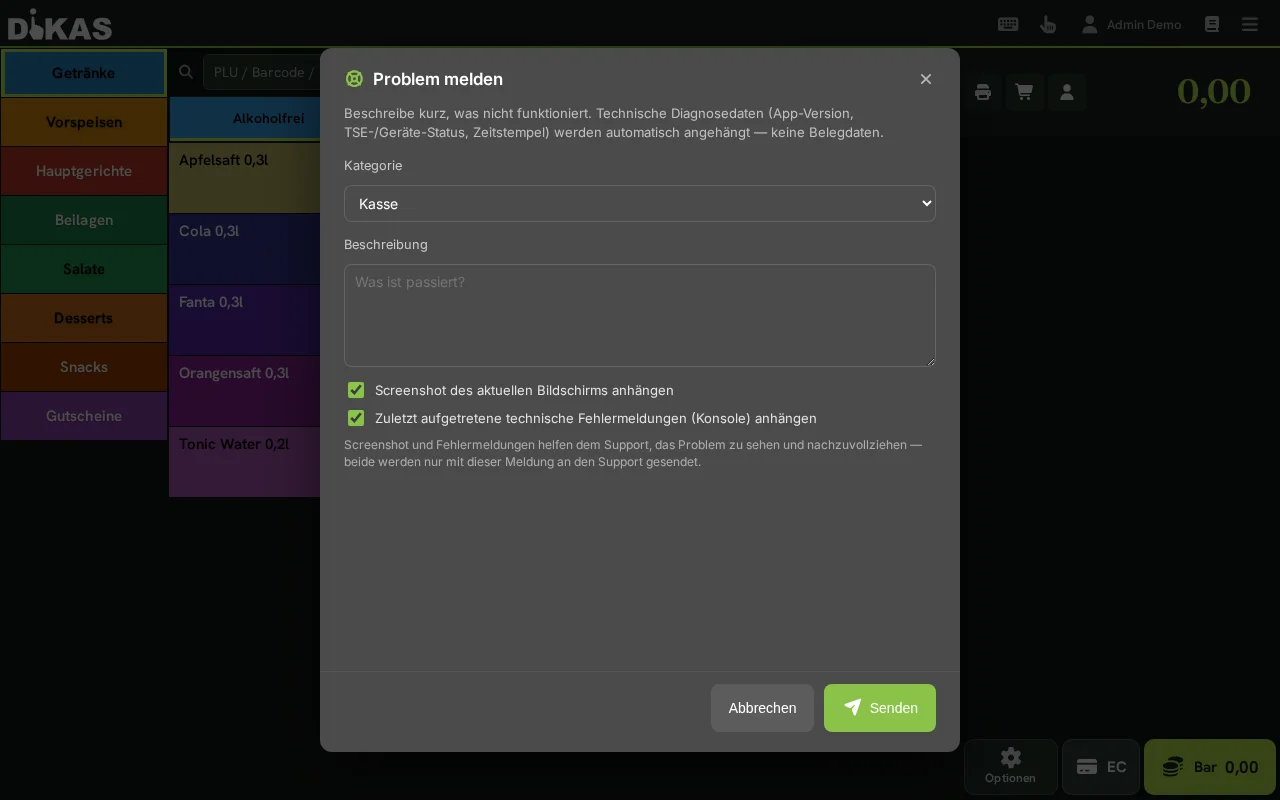Select the Gutscheine category

(84, 416)
